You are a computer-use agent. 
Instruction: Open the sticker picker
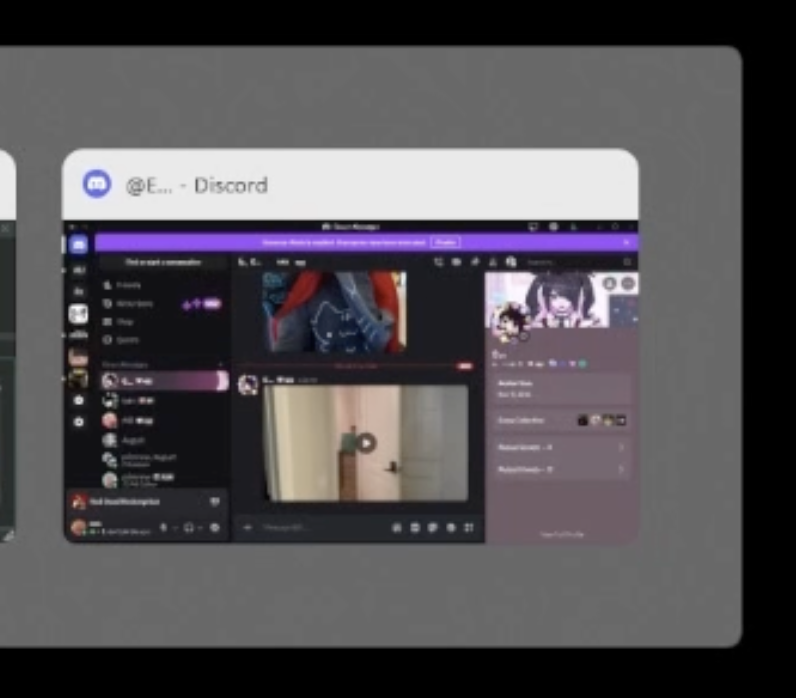[433, 528]
